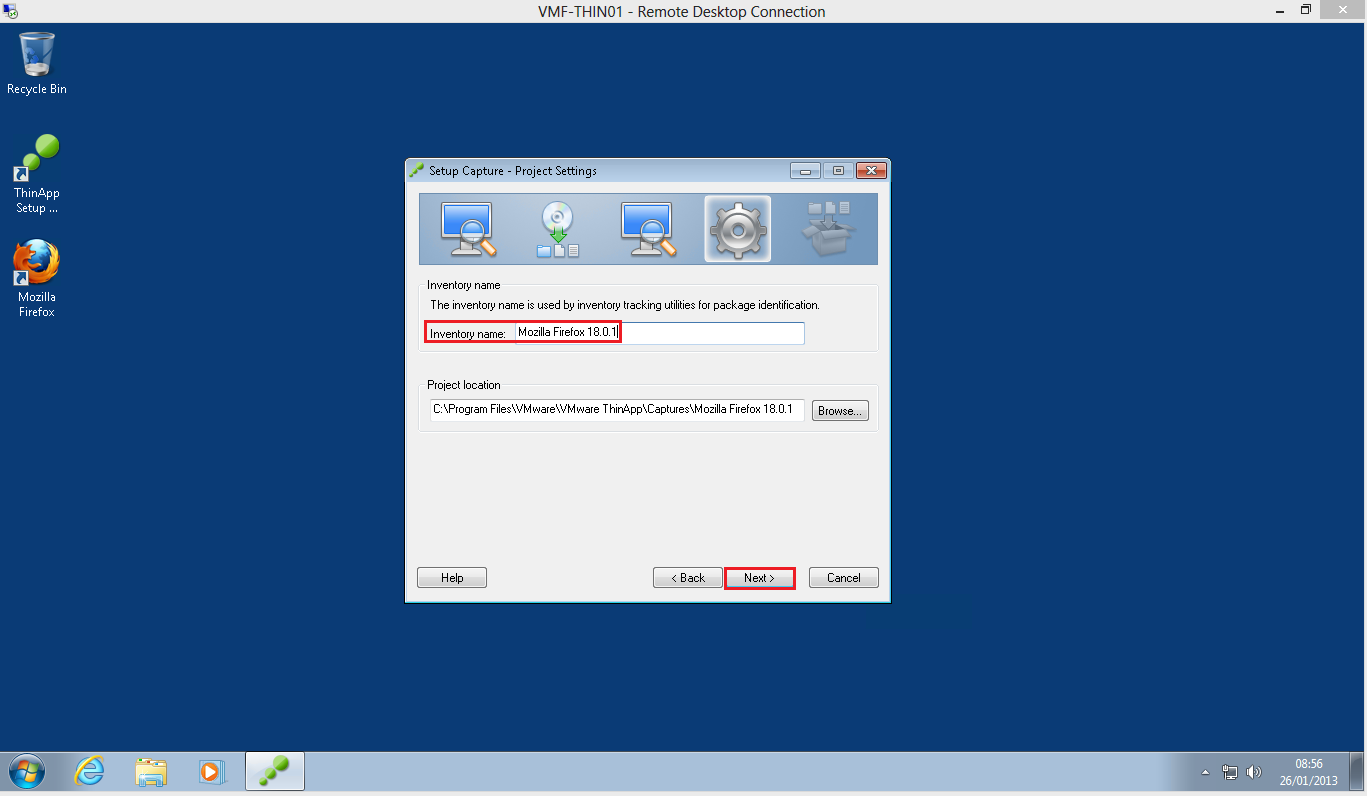Open the Windows Start menu

point(27,771)
